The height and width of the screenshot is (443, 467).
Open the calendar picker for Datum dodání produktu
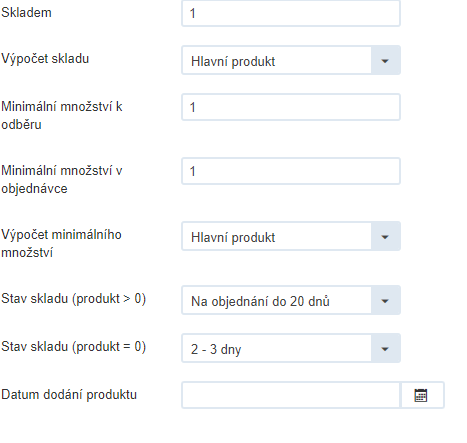(x=422, y=395)
